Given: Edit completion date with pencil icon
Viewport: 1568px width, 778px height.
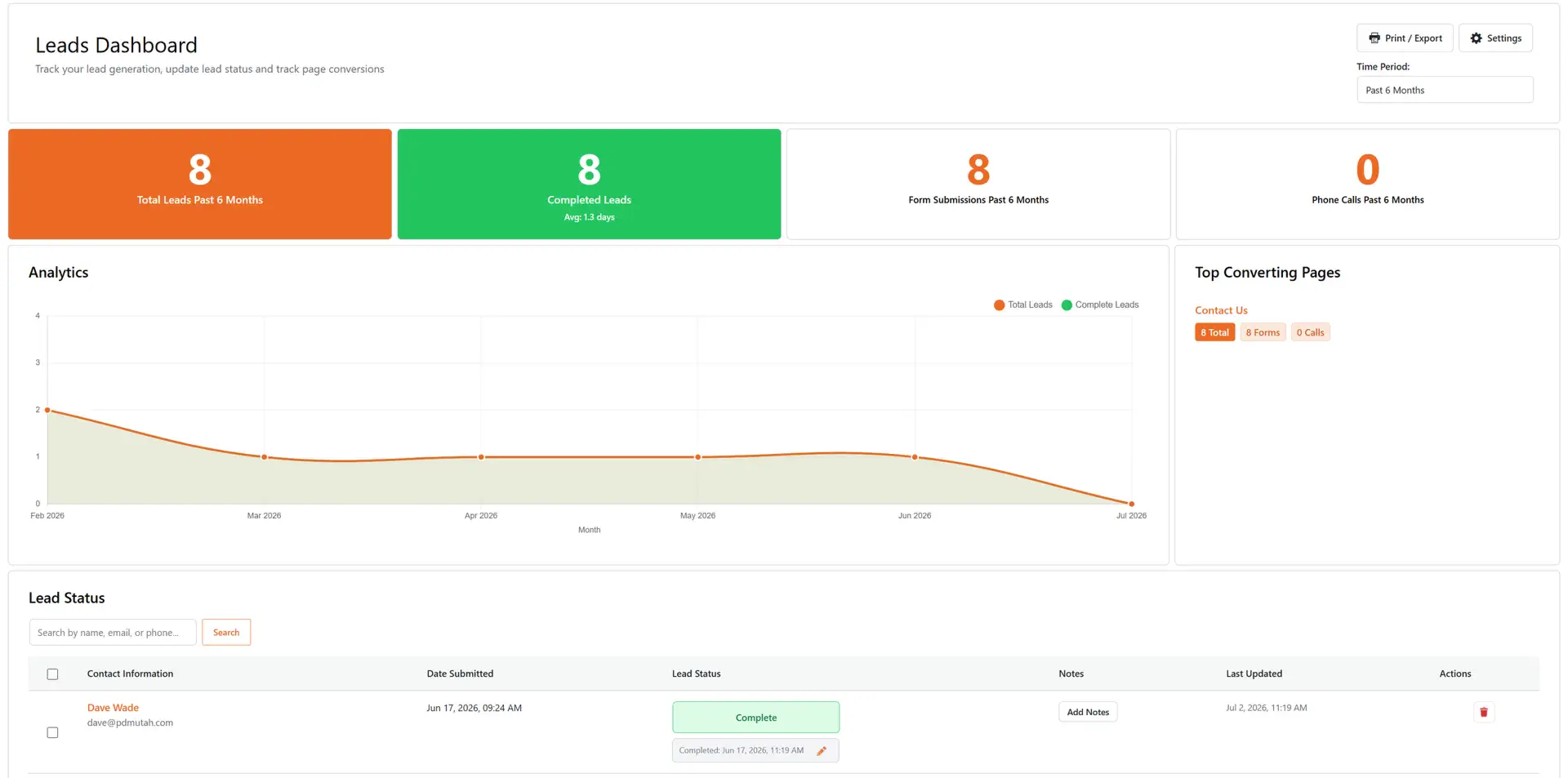Looking at the screenshot, I should tap(822, 751).
